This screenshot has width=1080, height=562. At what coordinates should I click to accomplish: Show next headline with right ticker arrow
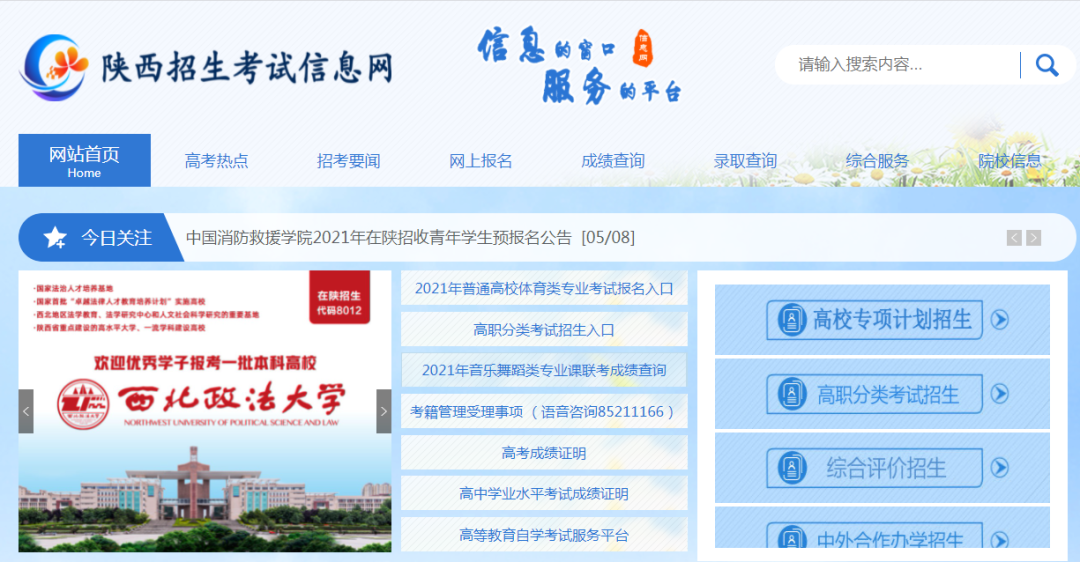click(x=1033, y=238)
